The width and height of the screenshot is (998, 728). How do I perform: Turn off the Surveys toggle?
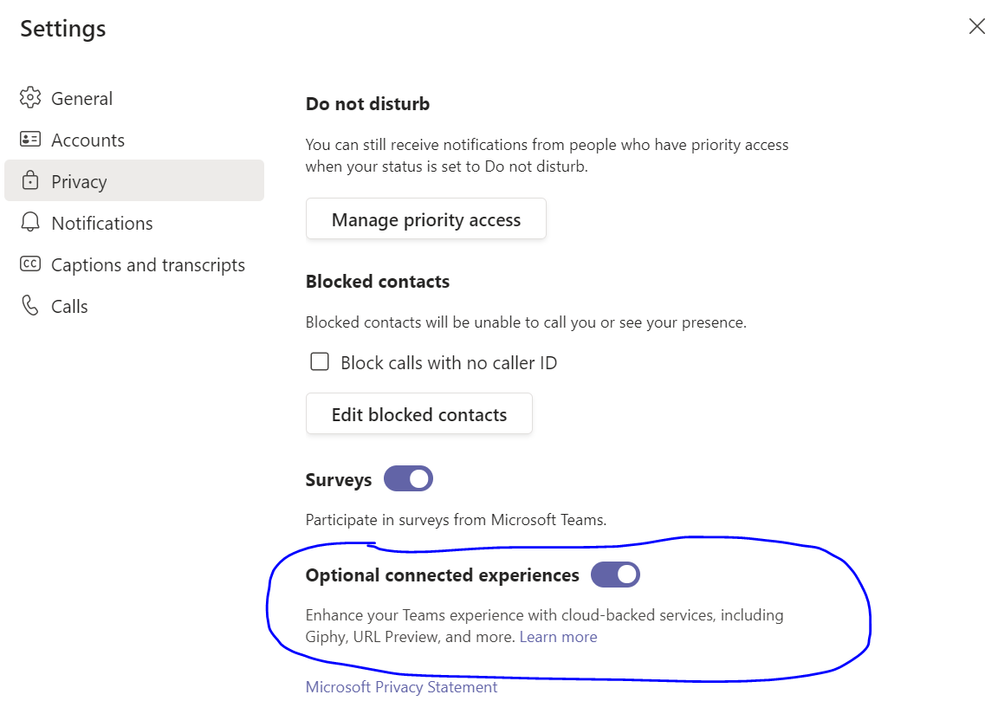point(409,479)
